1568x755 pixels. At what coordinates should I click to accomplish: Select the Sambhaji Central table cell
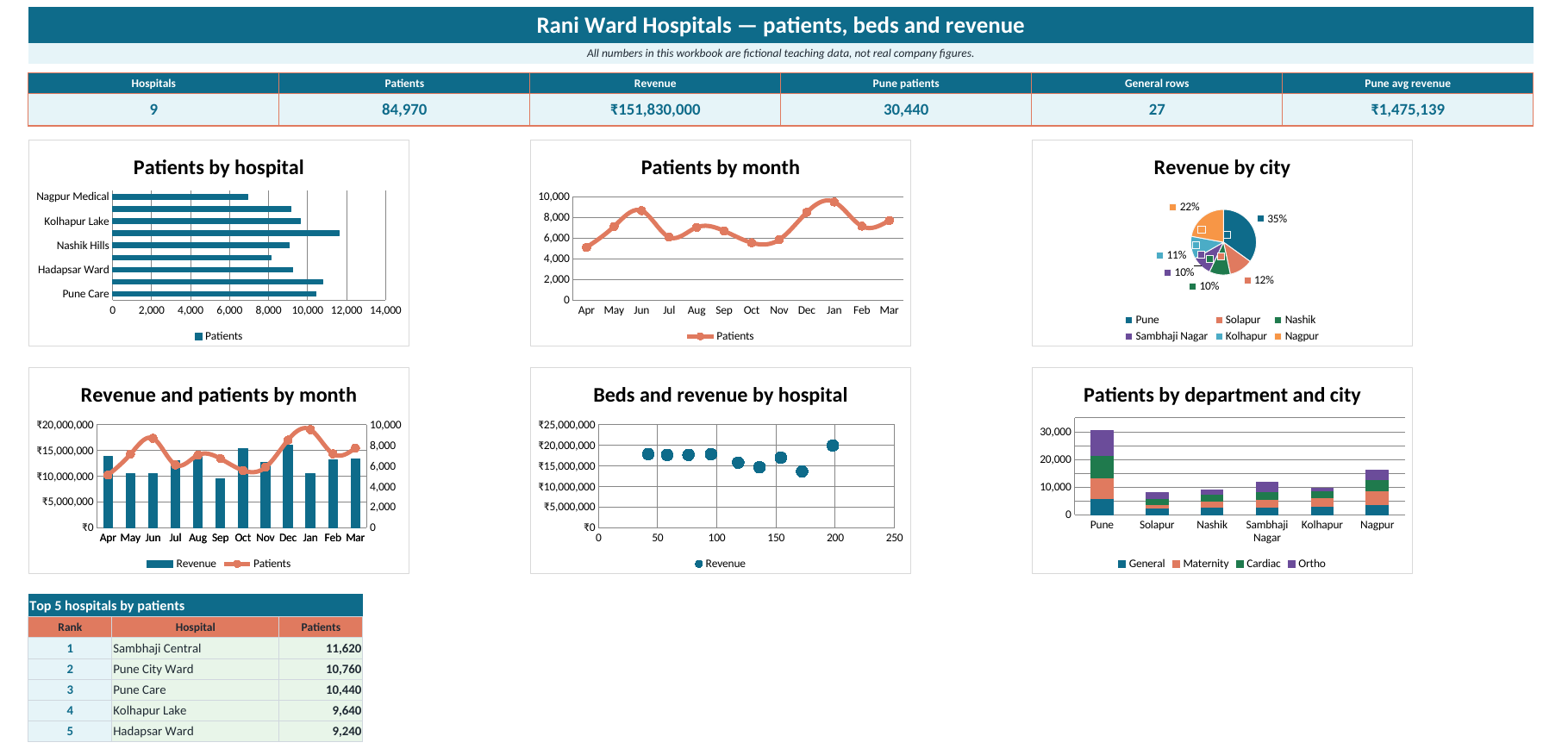[196, 648]
